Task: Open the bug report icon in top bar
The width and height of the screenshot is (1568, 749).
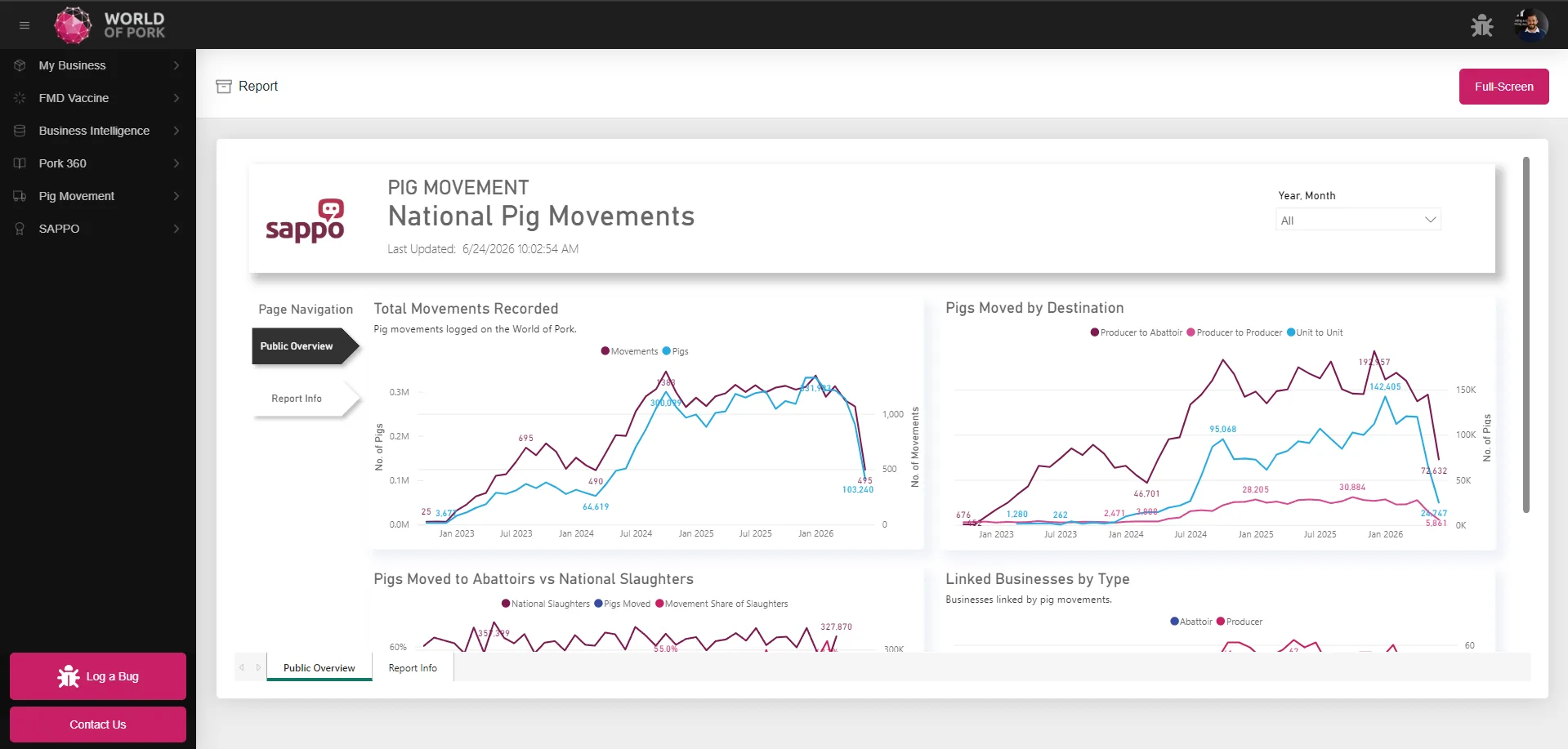Action: 1481,25
